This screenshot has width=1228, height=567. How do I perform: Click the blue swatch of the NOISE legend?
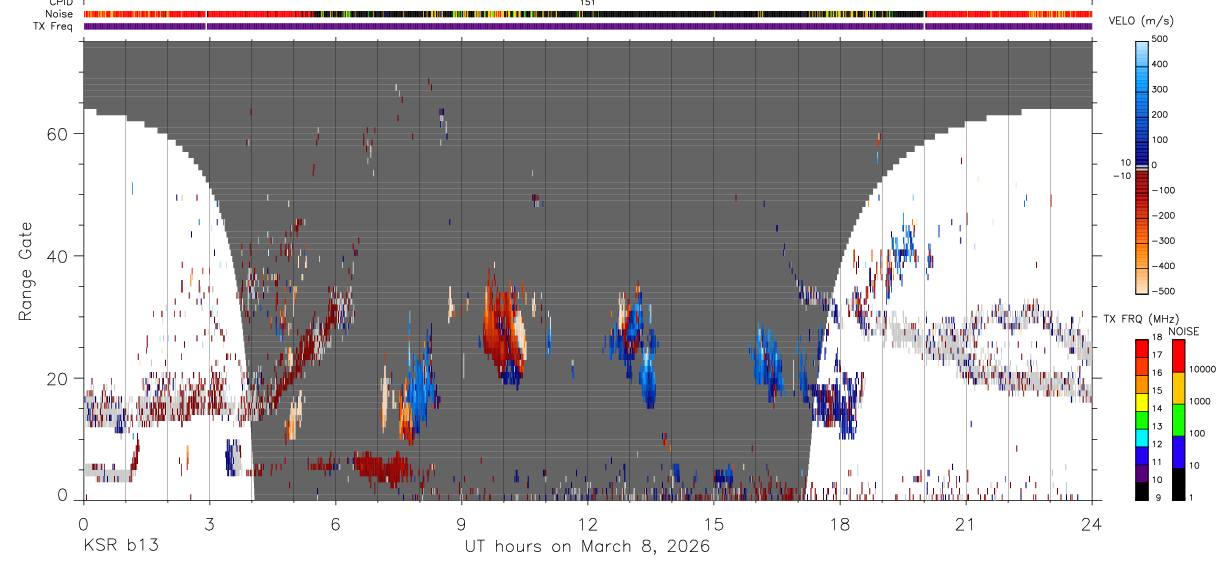point(1179,451)
